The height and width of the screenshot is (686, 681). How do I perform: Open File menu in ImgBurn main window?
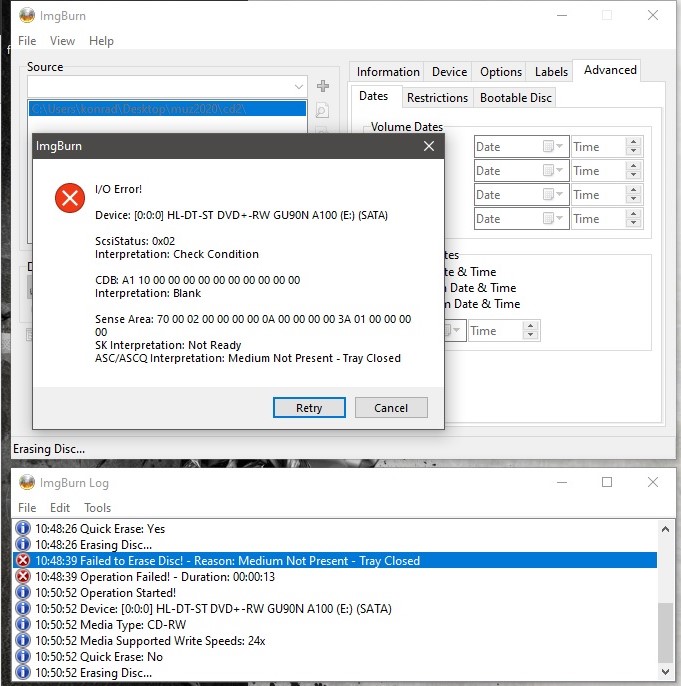pos(27,41)
